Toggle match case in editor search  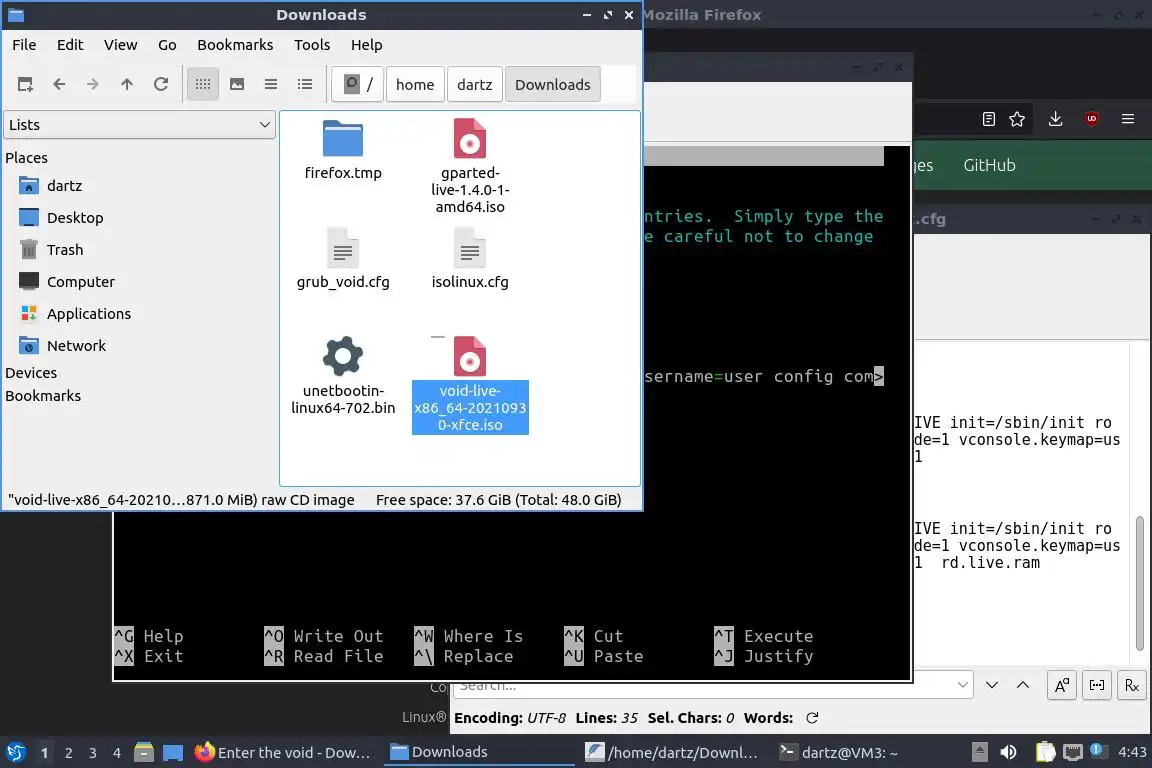(x=1062, y=686)
